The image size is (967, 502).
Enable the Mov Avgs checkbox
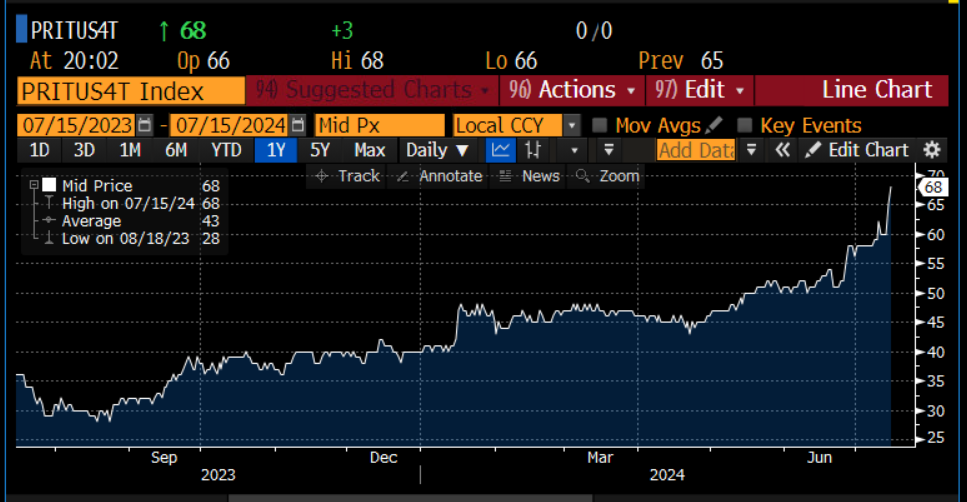pos(600,126)
